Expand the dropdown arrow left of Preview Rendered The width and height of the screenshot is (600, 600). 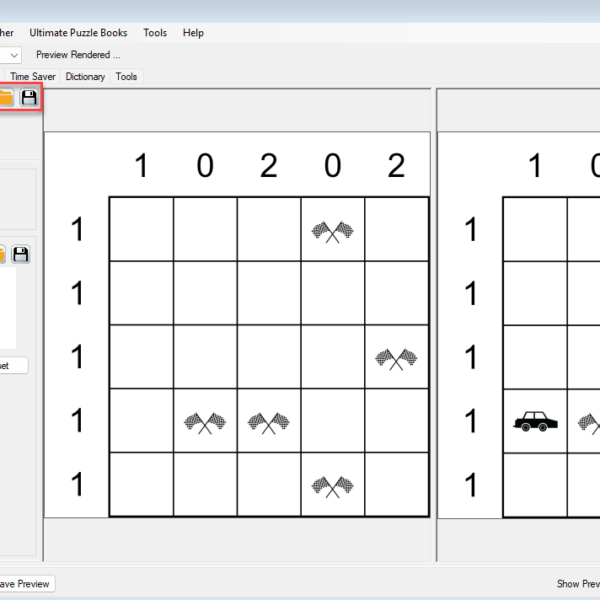pos(13,55)
